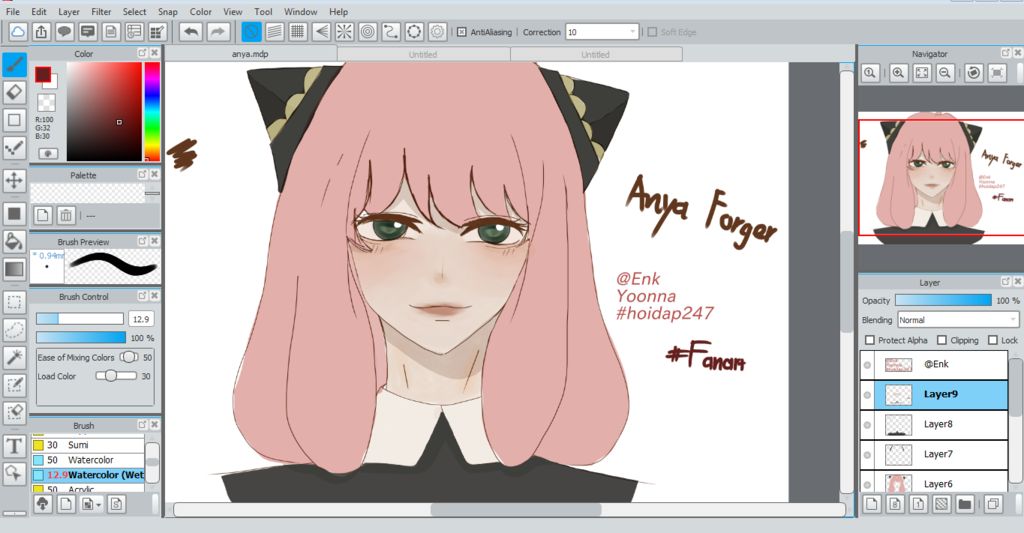Click the brush size value field 12.9
The height and width of the screenshot is (533, 1024).
tap(141, 319)
